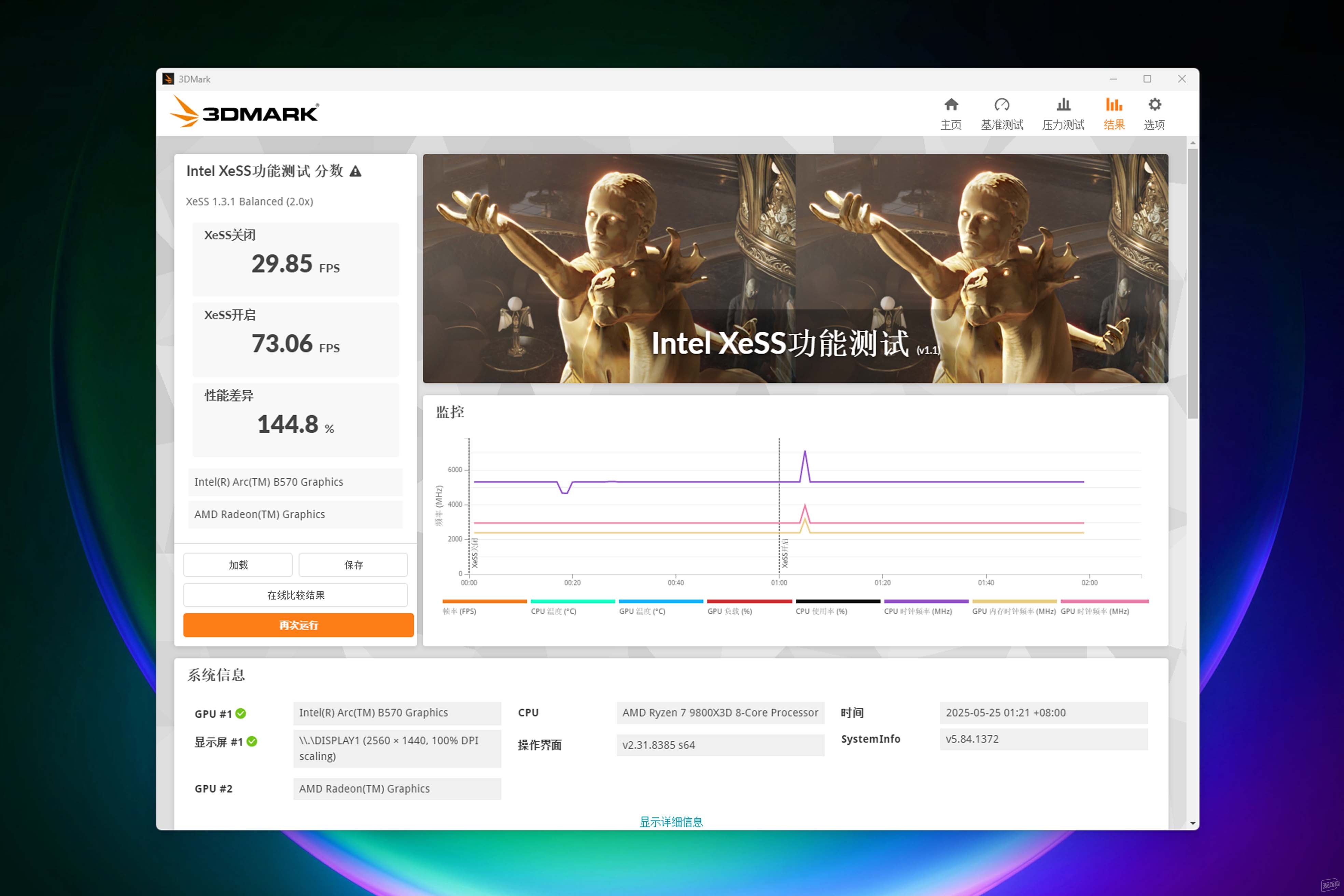
Task: Click the 系统信息 system info heading
Action: coord(216,675)
